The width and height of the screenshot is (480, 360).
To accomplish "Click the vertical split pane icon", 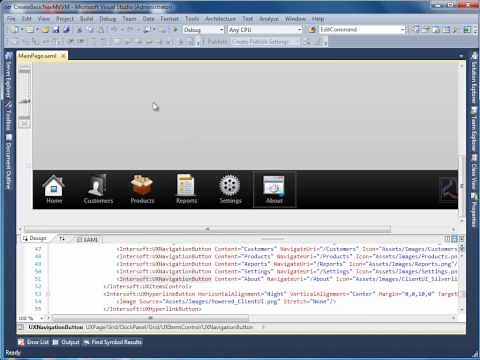I will tap(447, 239).
